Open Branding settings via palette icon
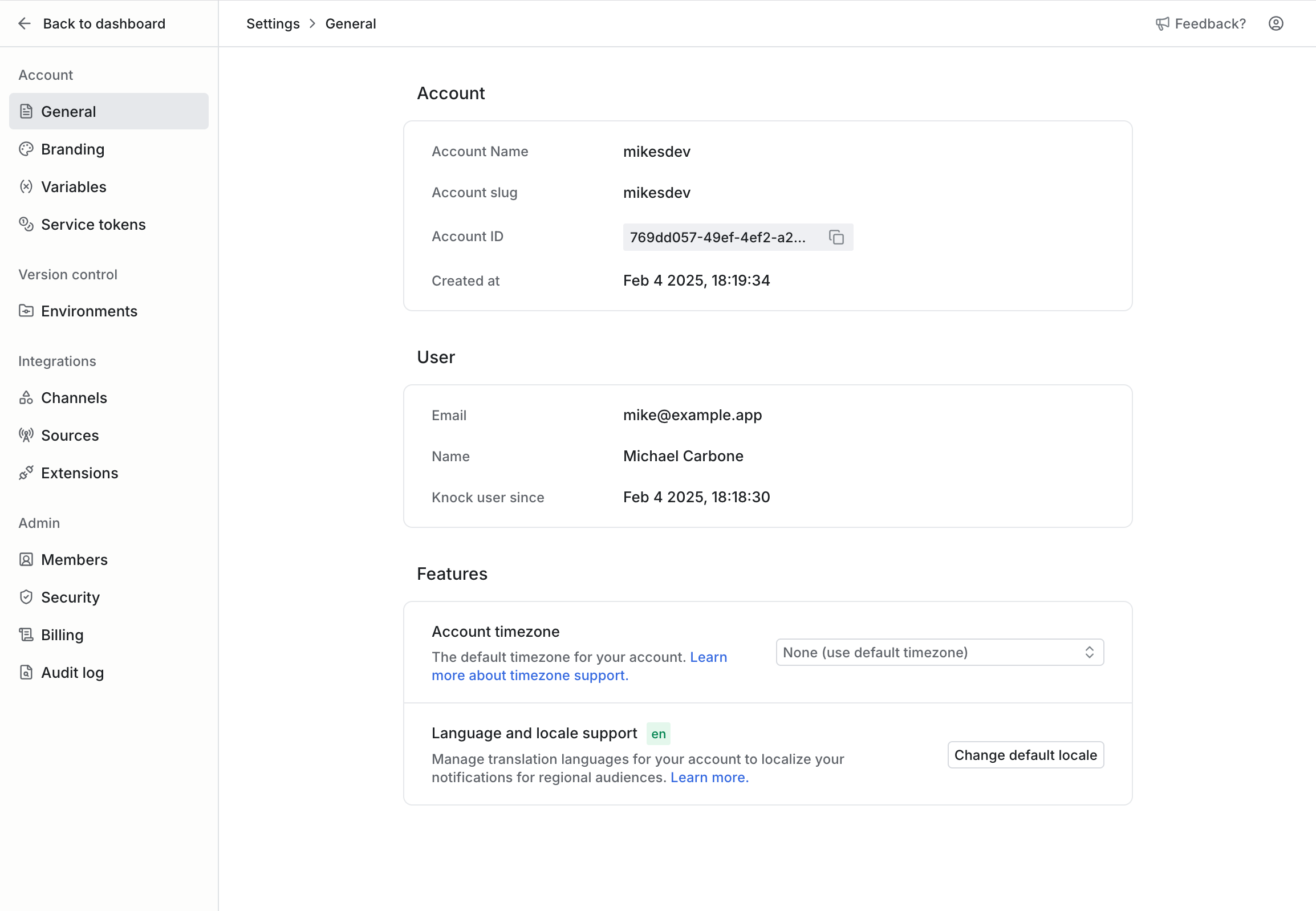The height and width of the screenshot is (911, 1316). 26,149
